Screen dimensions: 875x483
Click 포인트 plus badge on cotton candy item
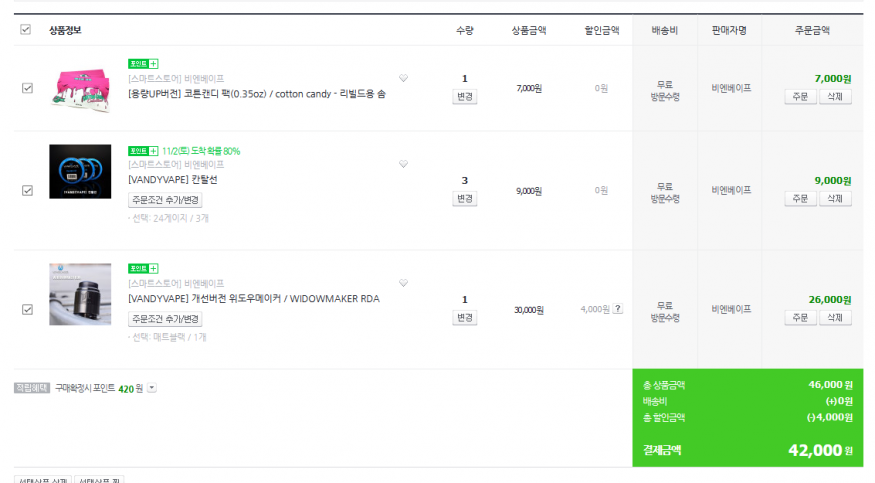click(x=143, y=64)
